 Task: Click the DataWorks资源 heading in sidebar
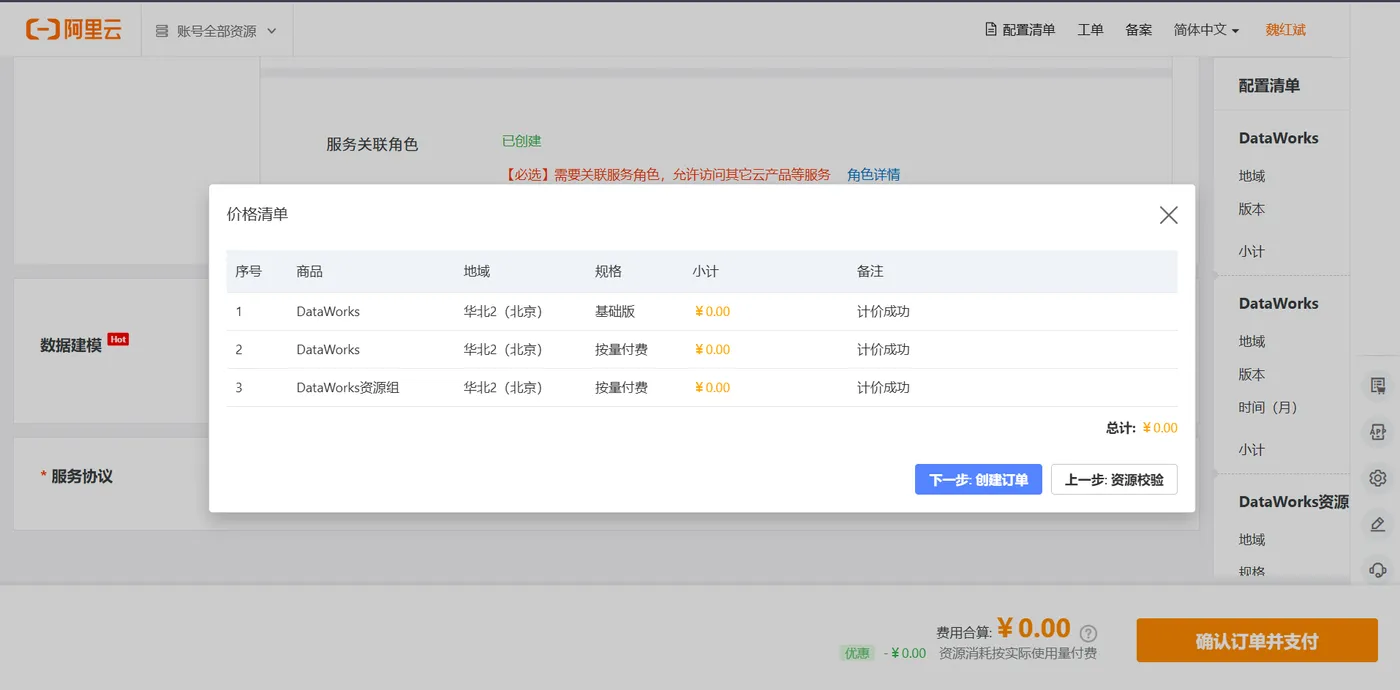tap(1293, 501)
